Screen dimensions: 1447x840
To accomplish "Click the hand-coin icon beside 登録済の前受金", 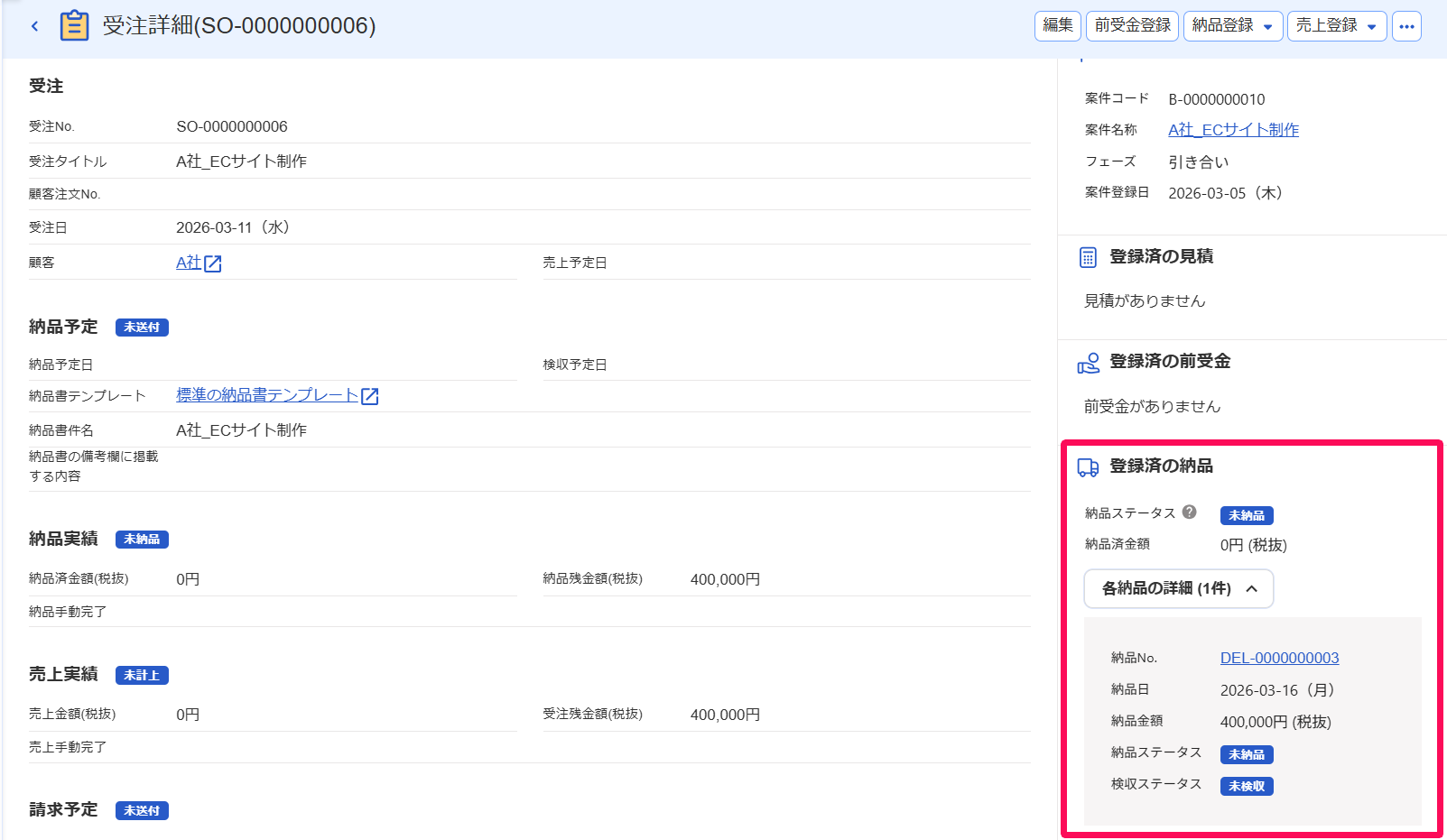I will [1088, 363].
